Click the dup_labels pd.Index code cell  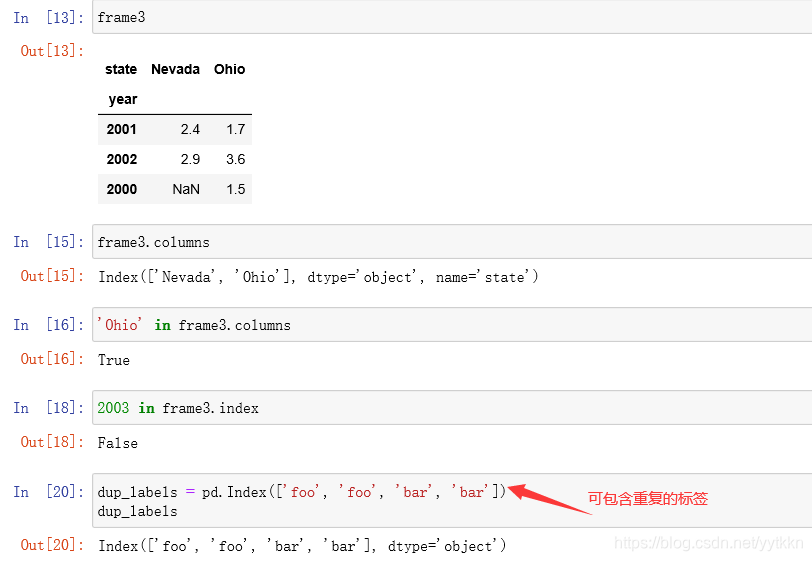pyautogui.click(x=452, y=500)
